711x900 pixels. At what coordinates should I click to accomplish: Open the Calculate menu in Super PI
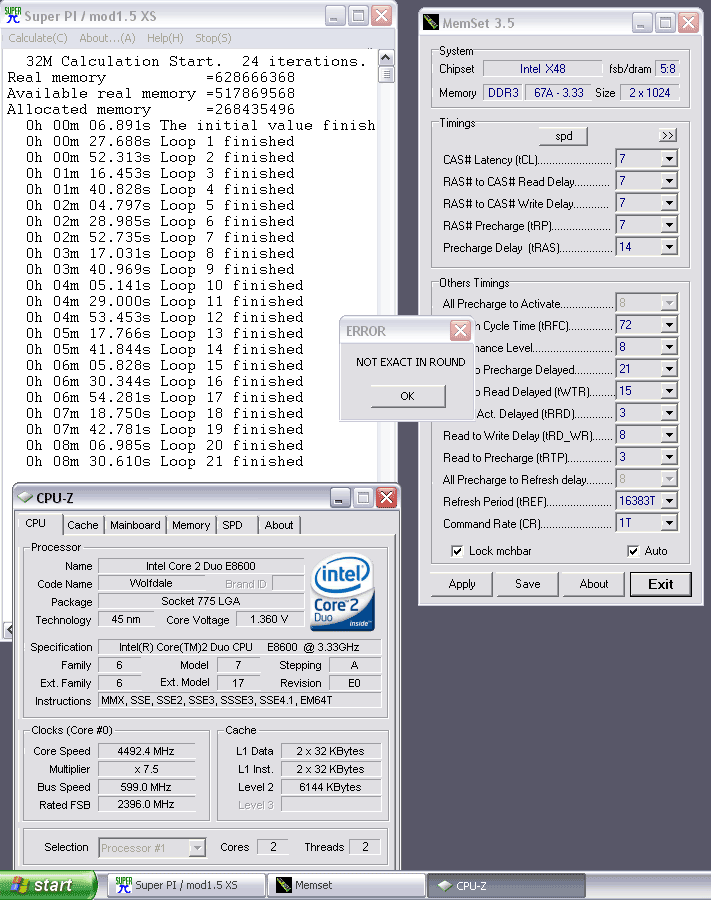click(x=38, y=38)
